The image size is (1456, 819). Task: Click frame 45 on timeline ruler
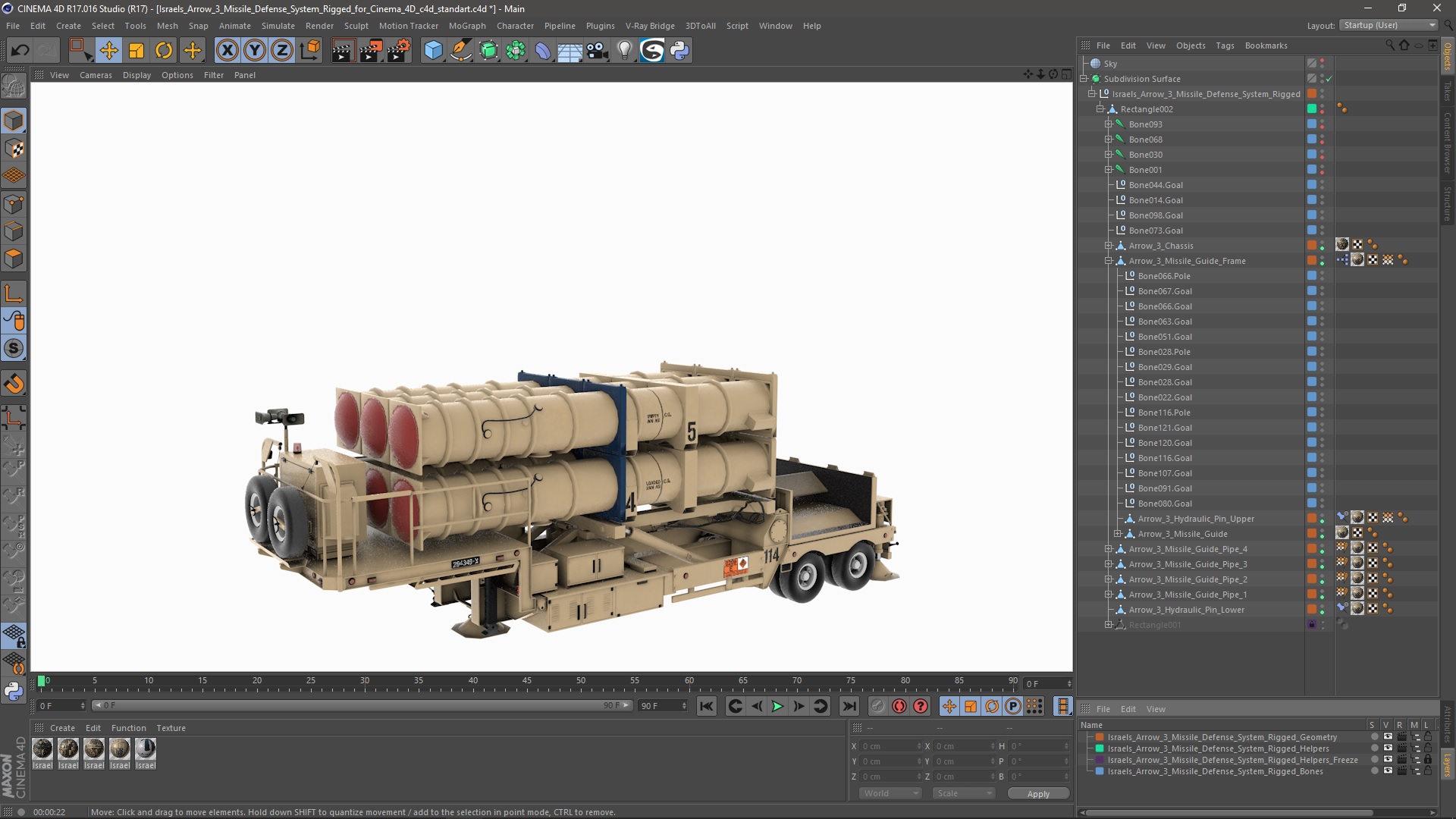point(527,681)
